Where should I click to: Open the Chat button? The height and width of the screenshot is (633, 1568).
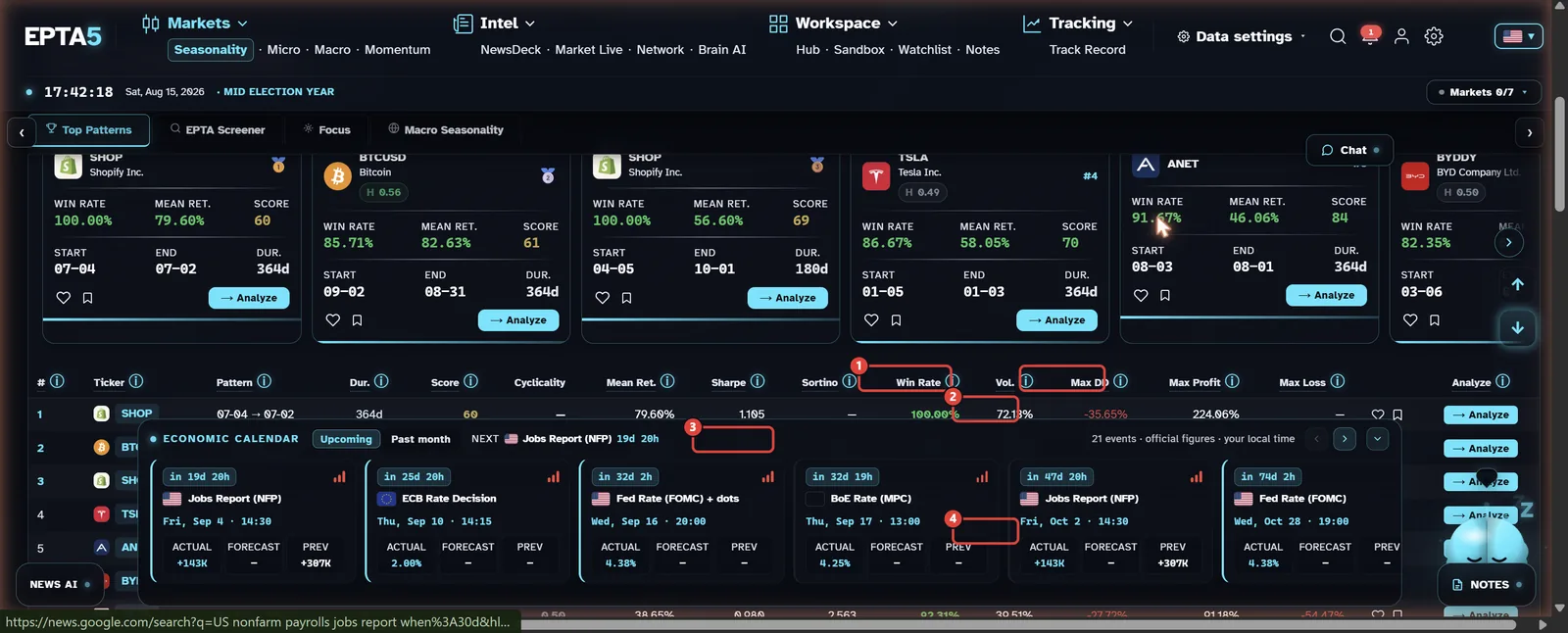tap(1349, 150)
